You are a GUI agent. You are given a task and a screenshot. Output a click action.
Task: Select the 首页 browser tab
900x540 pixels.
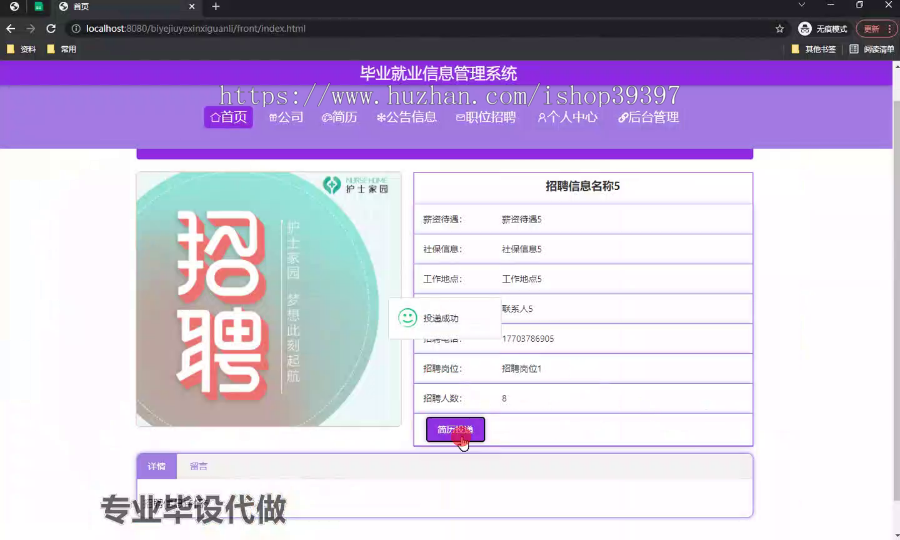coord(126,6)
